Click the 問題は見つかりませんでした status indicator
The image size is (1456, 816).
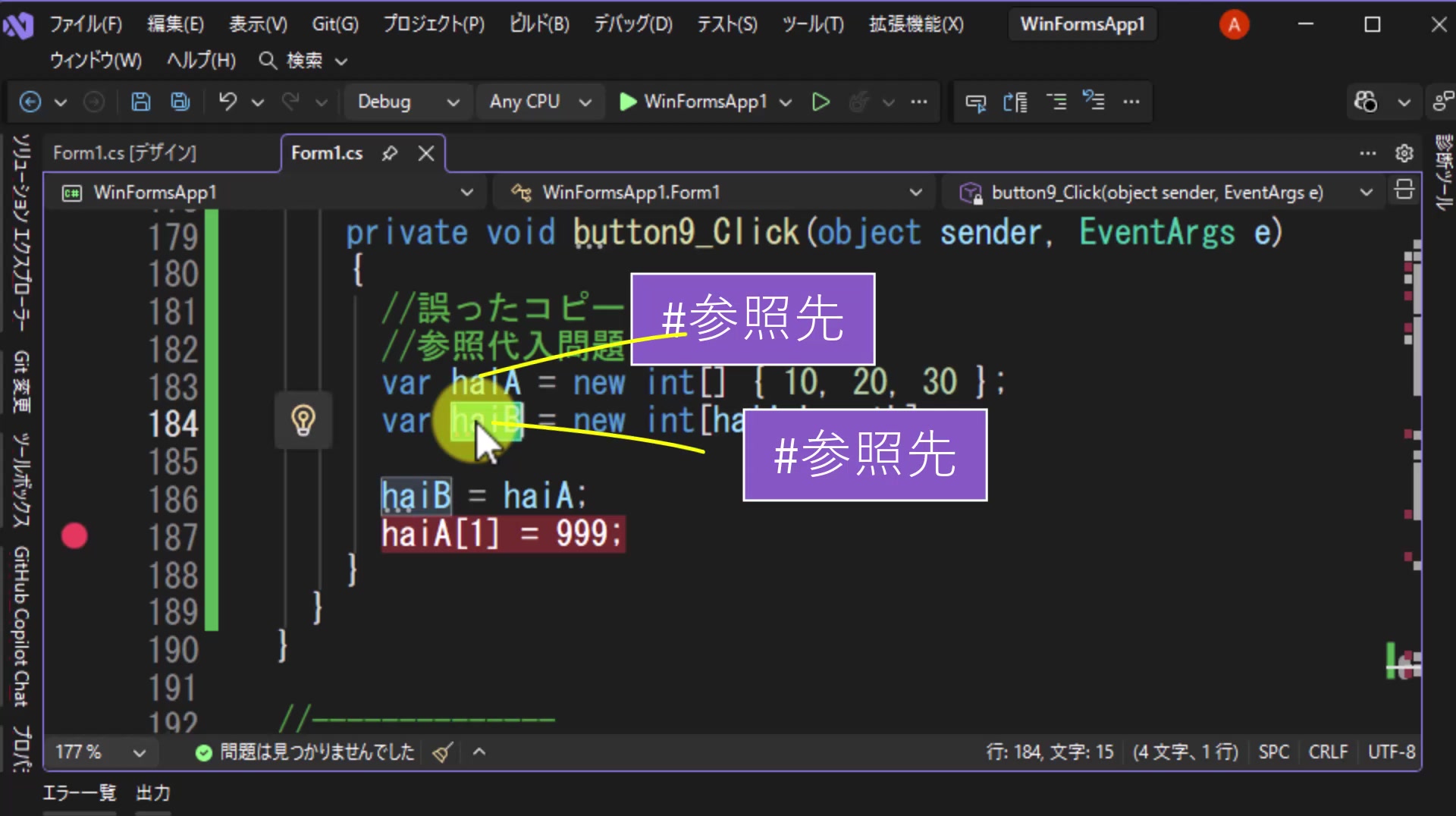pos(305,752)
